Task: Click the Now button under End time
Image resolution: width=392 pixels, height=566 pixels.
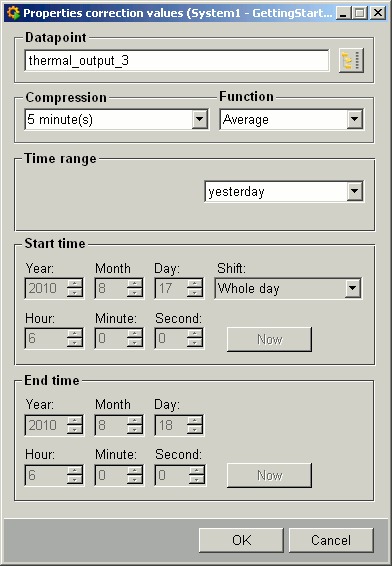Action: [x=269, y=475]
